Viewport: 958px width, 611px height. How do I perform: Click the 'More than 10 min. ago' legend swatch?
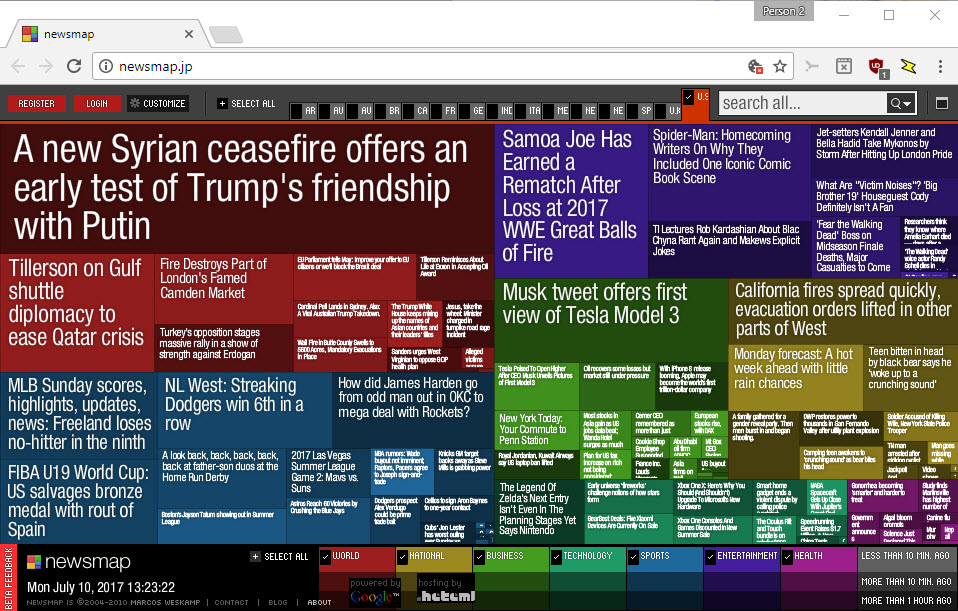907,582
